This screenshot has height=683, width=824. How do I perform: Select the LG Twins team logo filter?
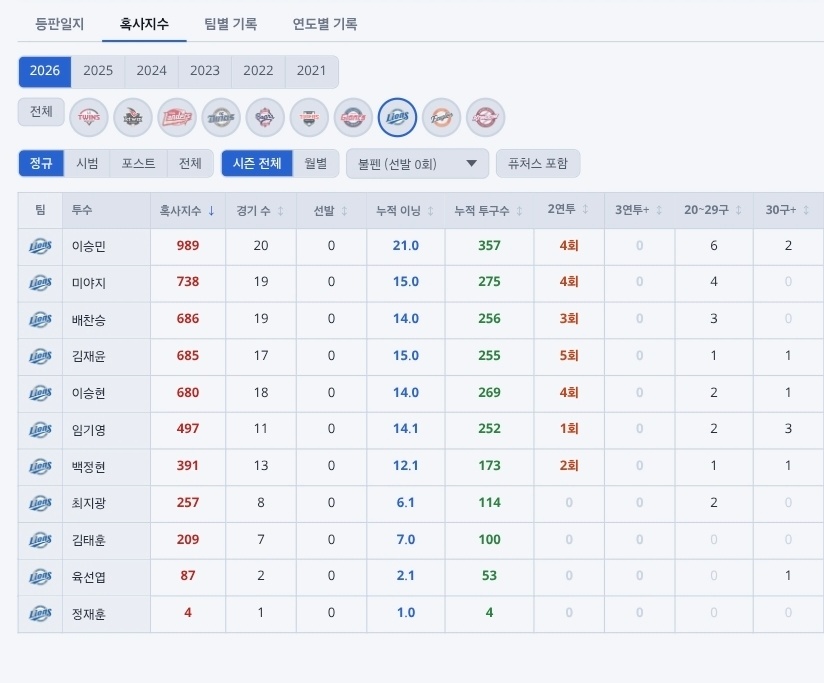pos(89,117)
